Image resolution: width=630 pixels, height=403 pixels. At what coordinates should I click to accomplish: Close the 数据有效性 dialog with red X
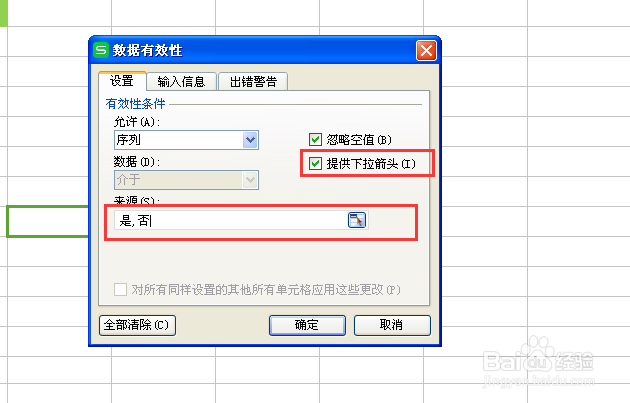click(x=426, y=51)
